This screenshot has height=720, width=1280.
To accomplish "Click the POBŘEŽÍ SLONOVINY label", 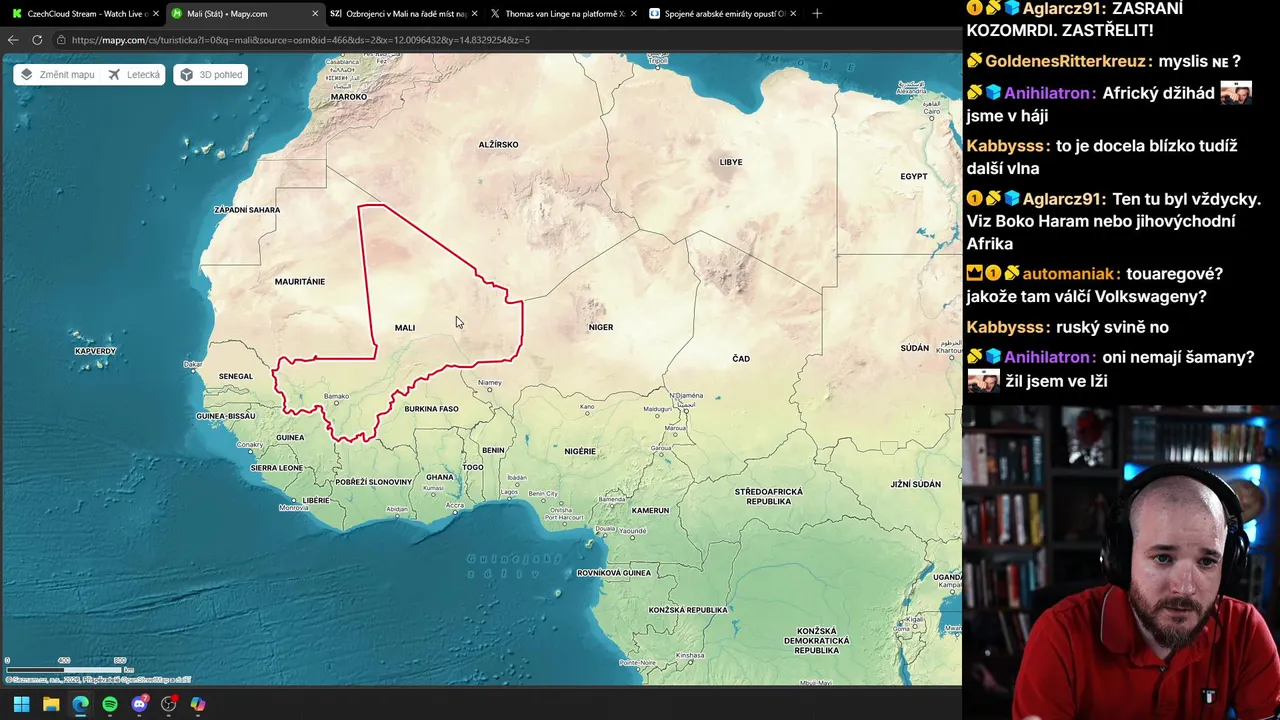I will tap(374, 482).
